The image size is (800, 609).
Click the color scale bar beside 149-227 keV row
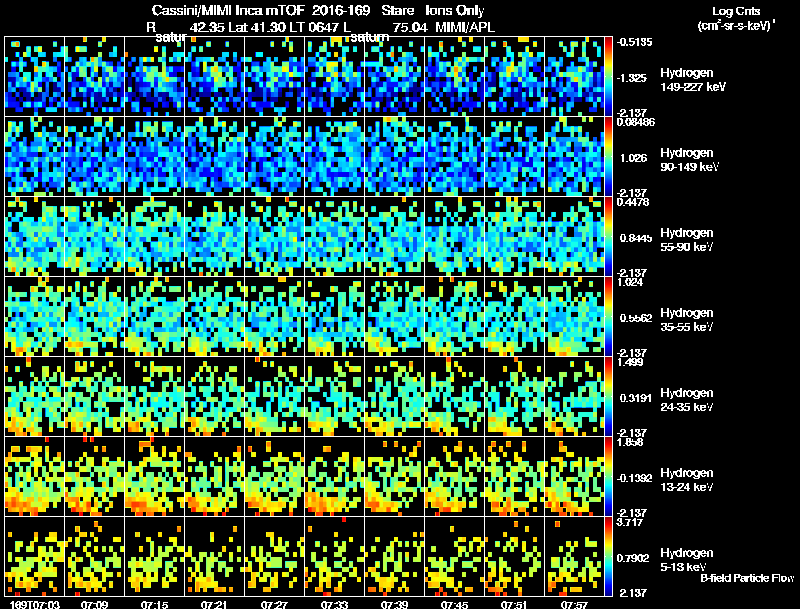click(x=608, y=77)
